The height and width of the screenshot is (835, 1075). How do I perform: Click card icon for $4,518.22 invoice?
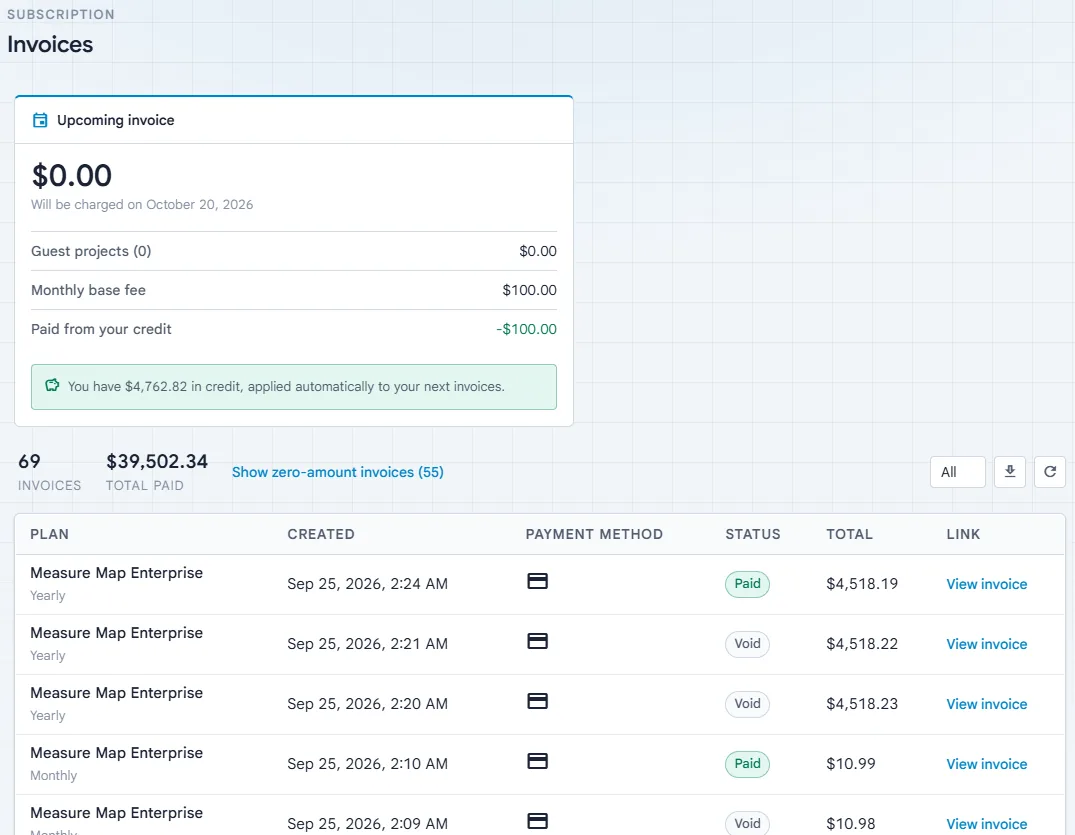pos(538,641)
